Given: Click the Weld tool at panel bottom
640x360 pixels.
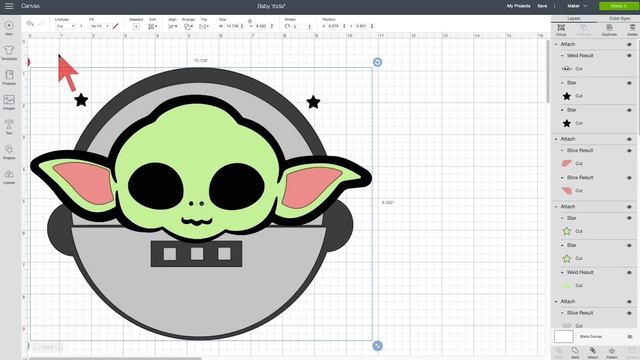Looking at the screenshot, I should (x=575, y=353).
